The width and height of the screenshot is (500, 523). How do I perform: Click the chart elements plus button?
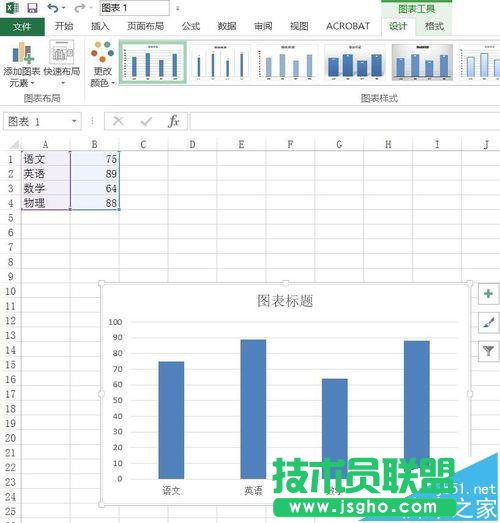click(x=488, y=294)
